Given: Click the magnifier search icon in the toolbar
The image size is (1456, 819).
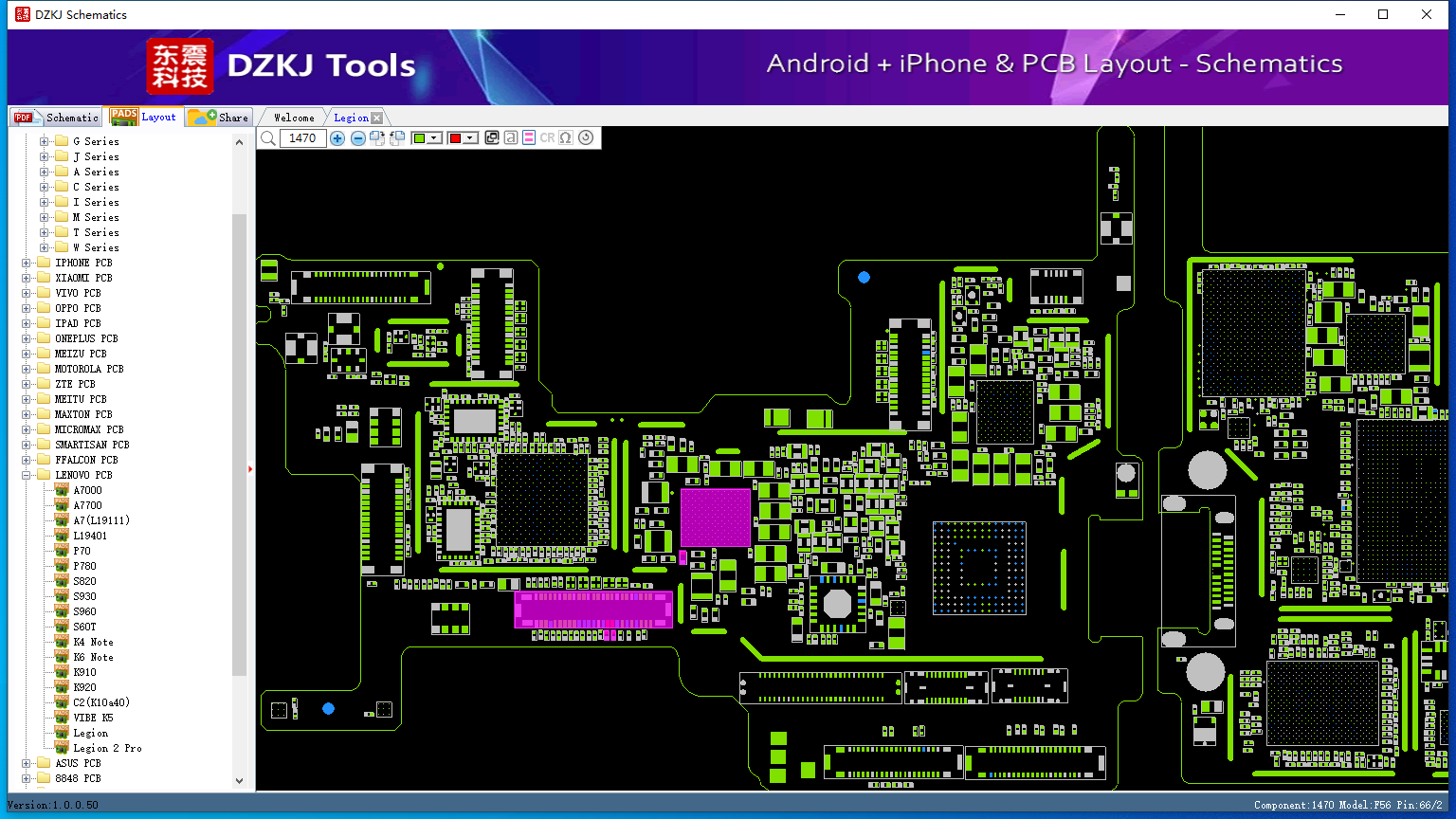Looking at the screenshot, I should pos(268,138).
